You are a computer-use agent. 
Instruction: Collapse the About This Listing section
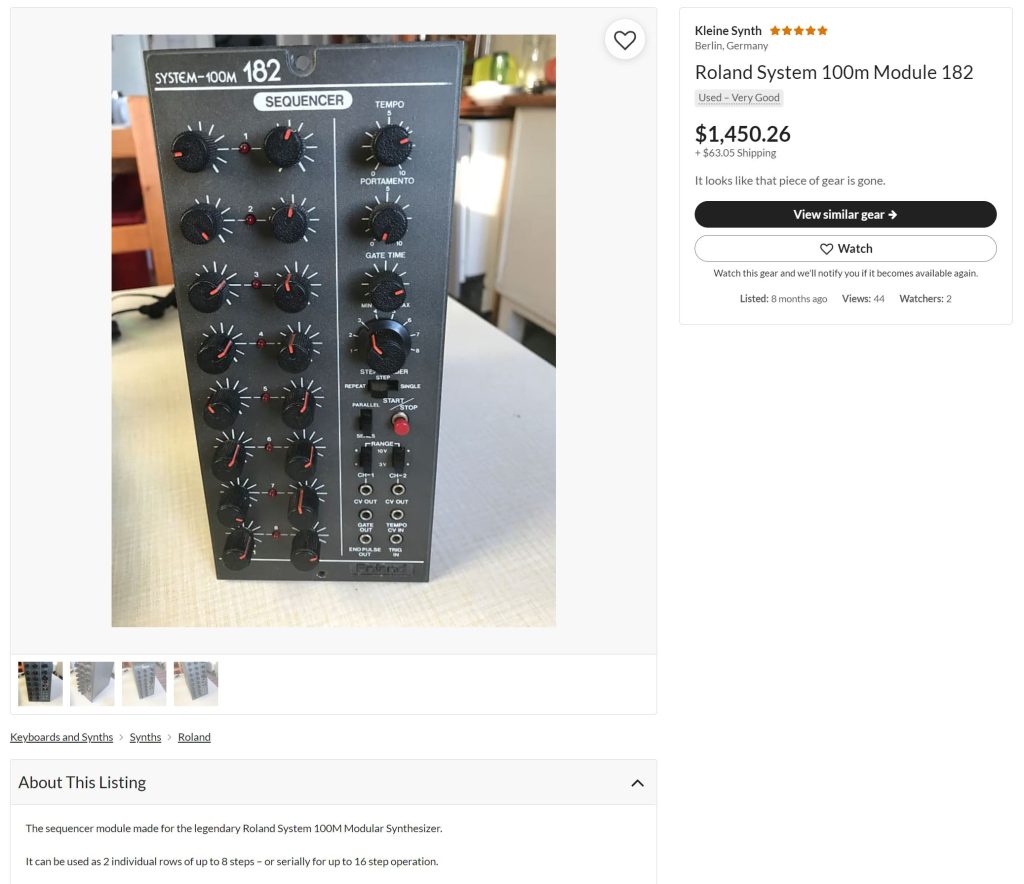(637, 783)
